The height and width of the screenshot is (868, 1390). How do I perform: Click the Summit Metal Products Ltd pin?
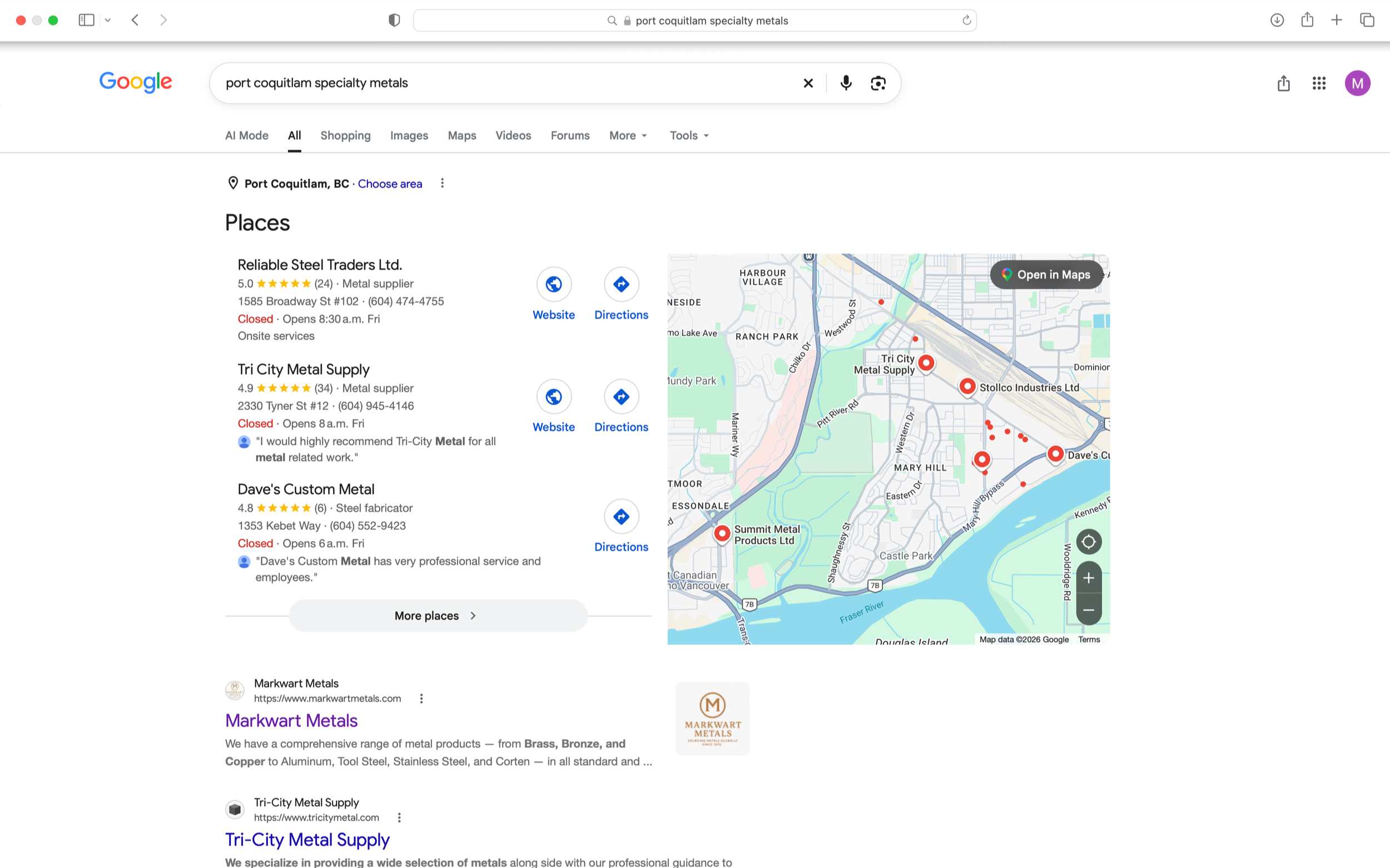coord(722,534)
